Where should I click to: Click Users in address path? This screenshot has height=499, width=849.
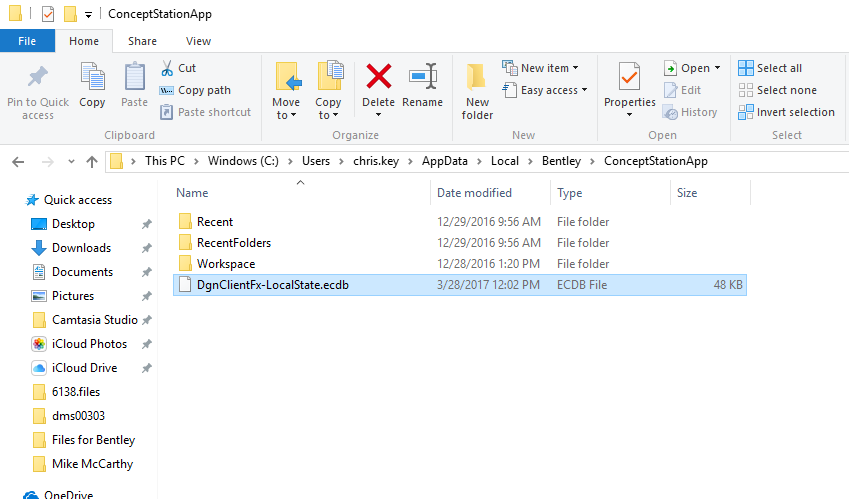coord(316,161)
